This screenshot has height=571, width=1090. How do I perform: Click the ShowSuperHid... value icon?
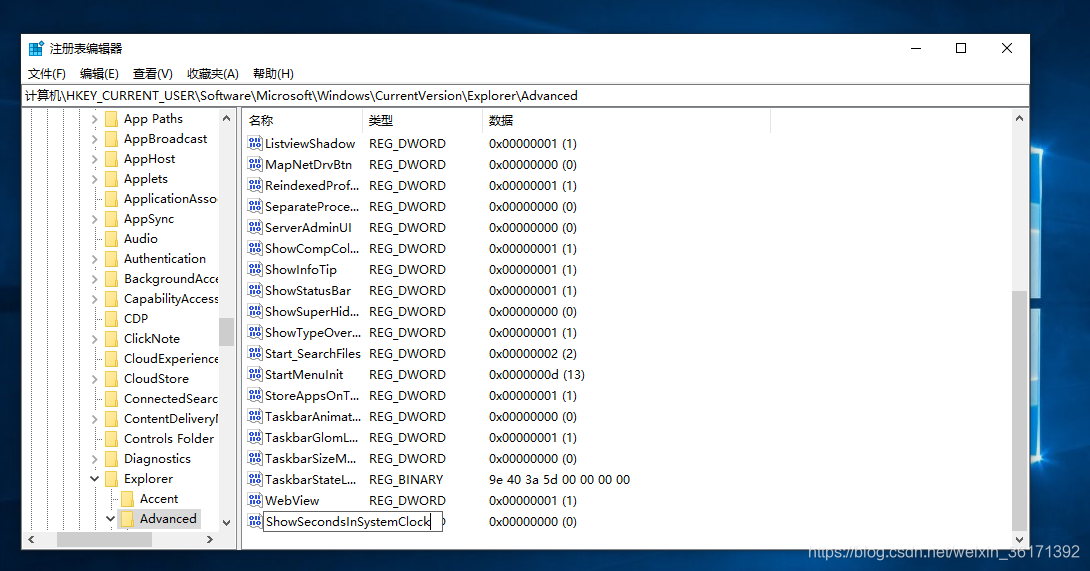coord(254,311)
